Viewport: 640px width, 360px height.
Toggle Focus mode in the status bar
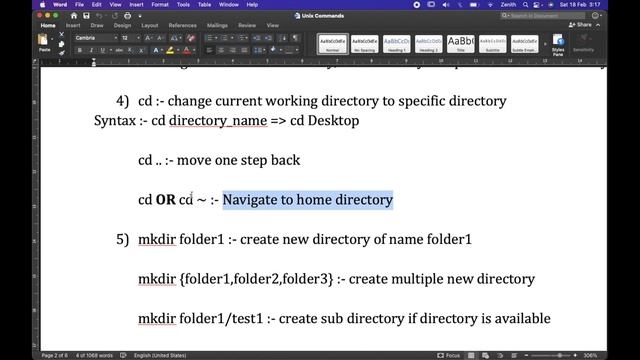449,356
